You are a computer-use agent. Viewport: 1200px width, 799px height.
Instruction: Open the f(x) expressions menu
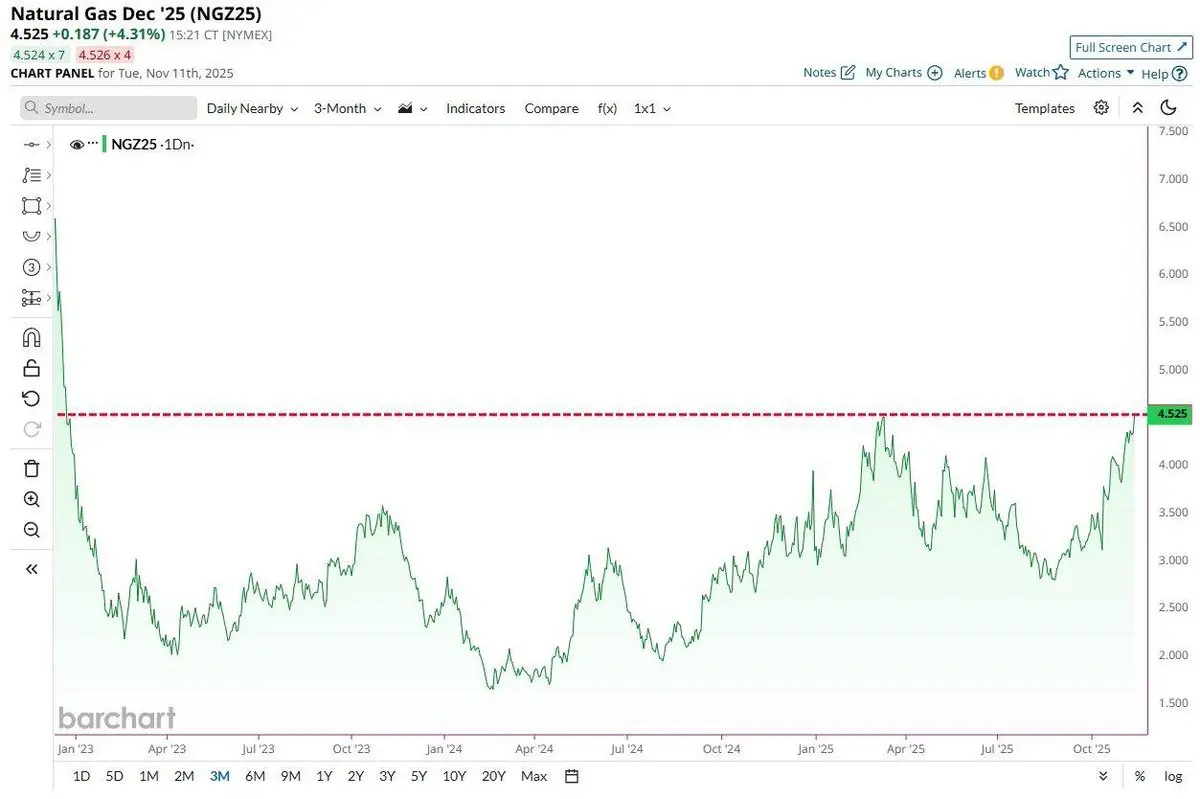coord(607,108)
